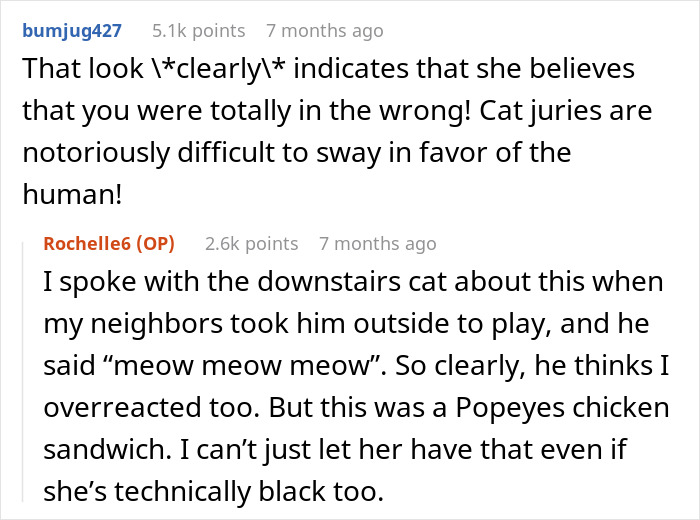Click the 2.6k points score
Screen dimensions: 700x520
(251, 243)
